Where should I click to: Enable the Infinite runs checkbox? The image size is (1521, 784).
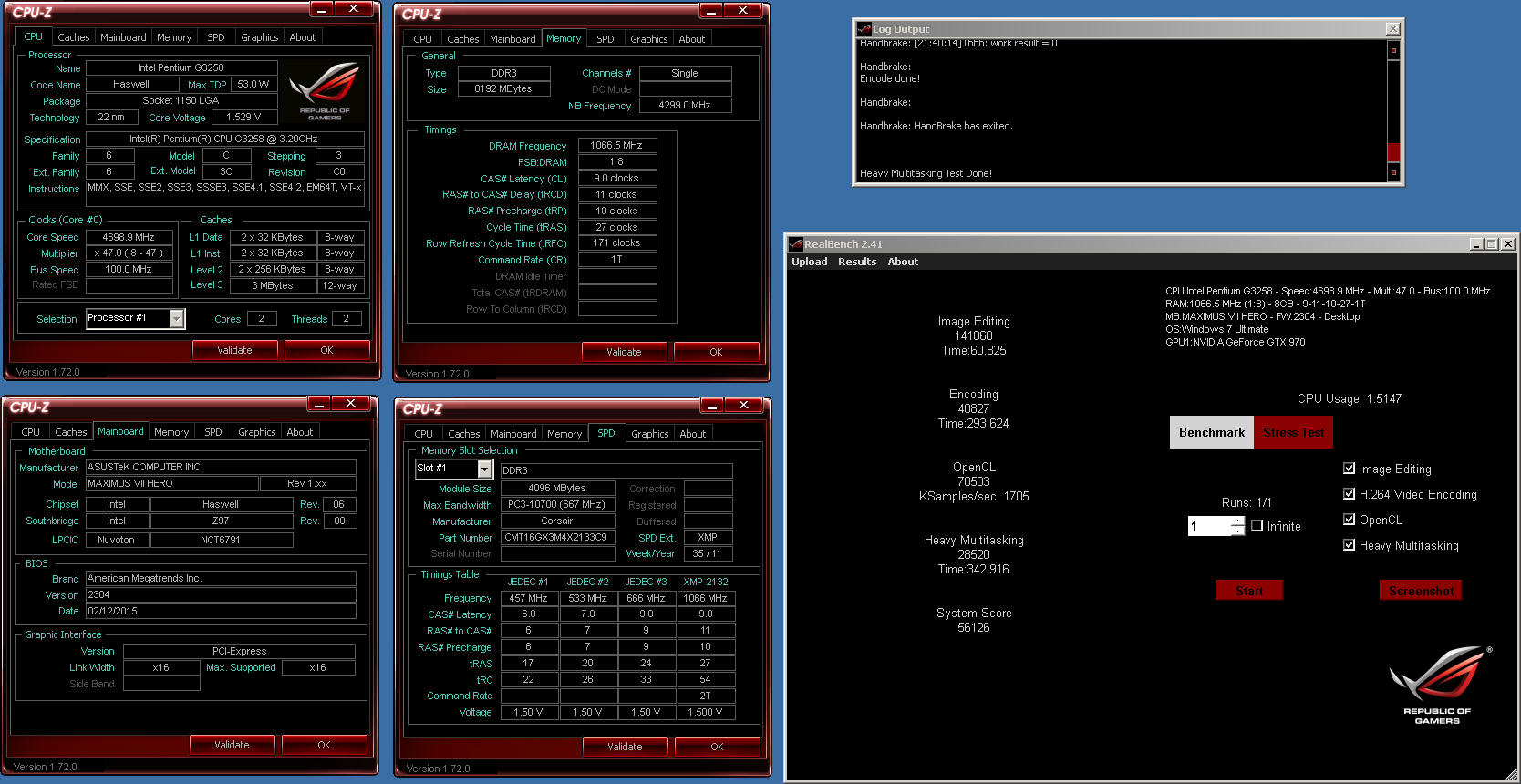[1257, 526]
